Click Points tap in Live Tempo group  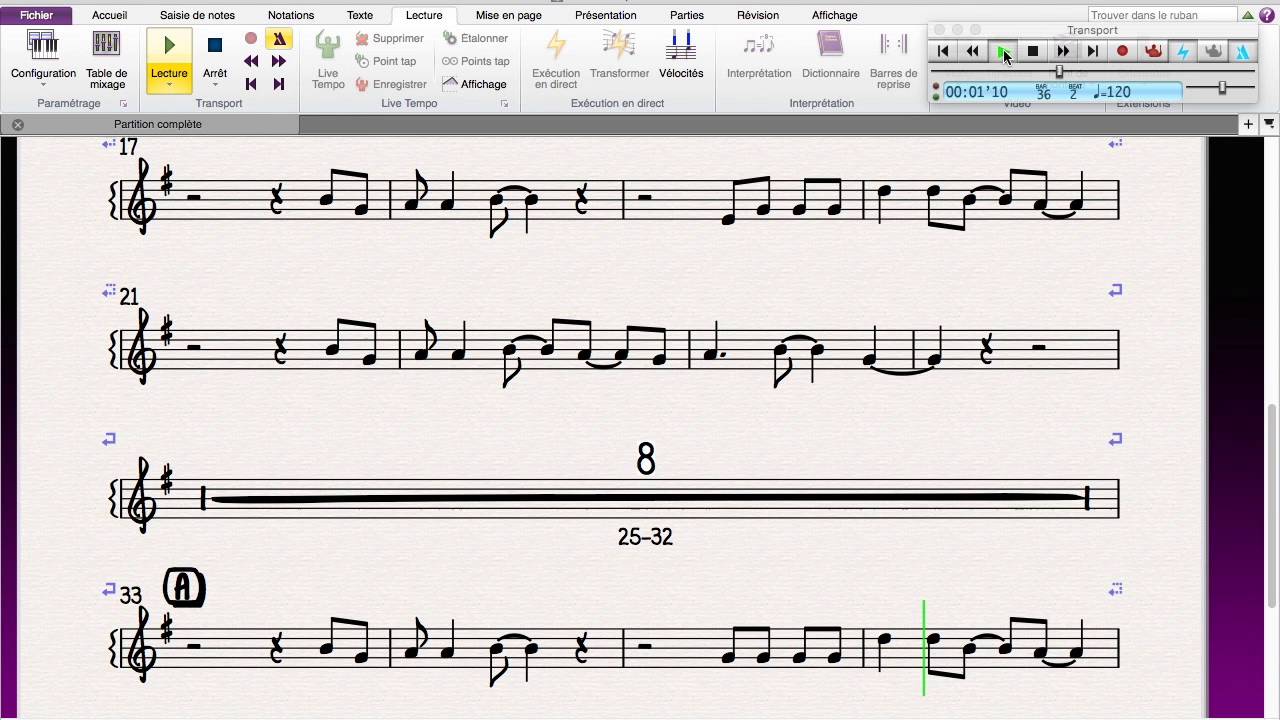point(476,61)
